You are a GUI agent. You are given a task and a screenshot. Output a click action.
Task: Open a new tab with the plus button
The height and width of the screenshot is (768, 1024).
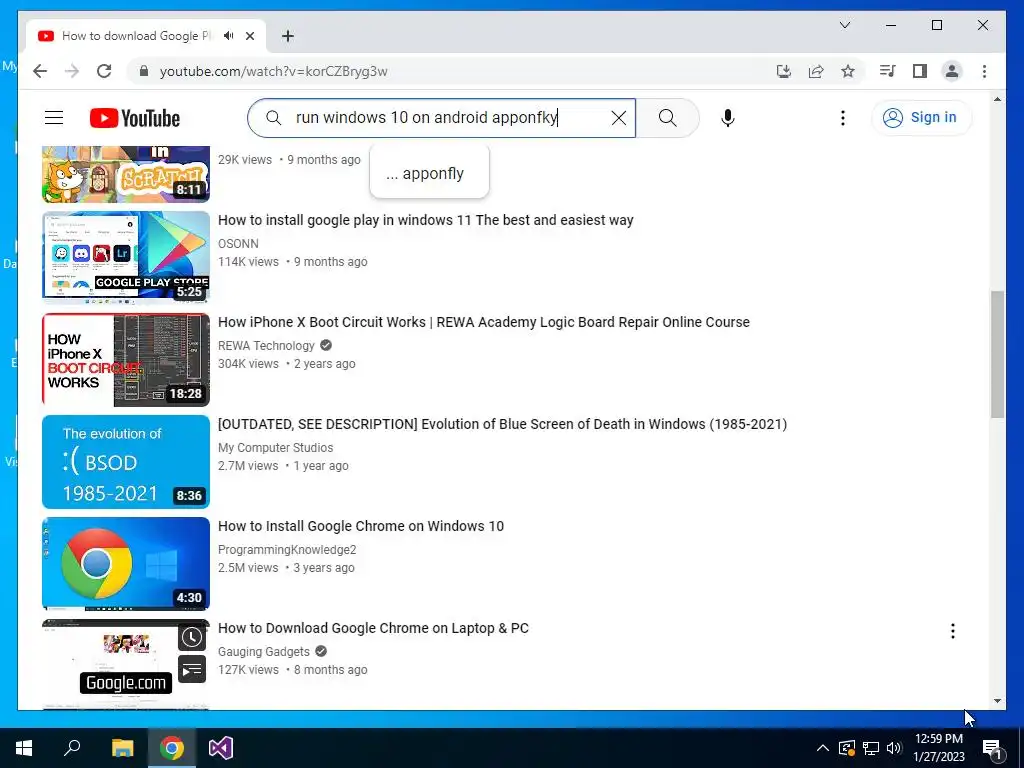tap(287, 36)
